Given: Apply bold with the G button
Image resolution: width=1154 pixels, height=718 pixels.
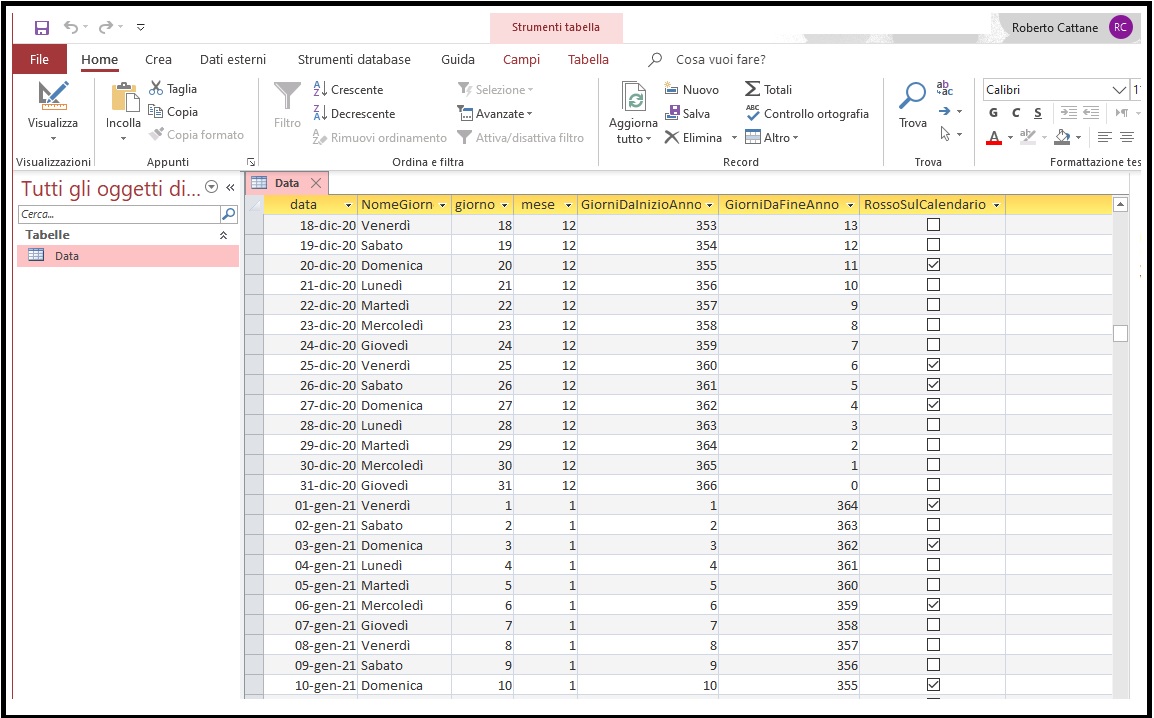Looking at the screenshot, I should [994, 113].
